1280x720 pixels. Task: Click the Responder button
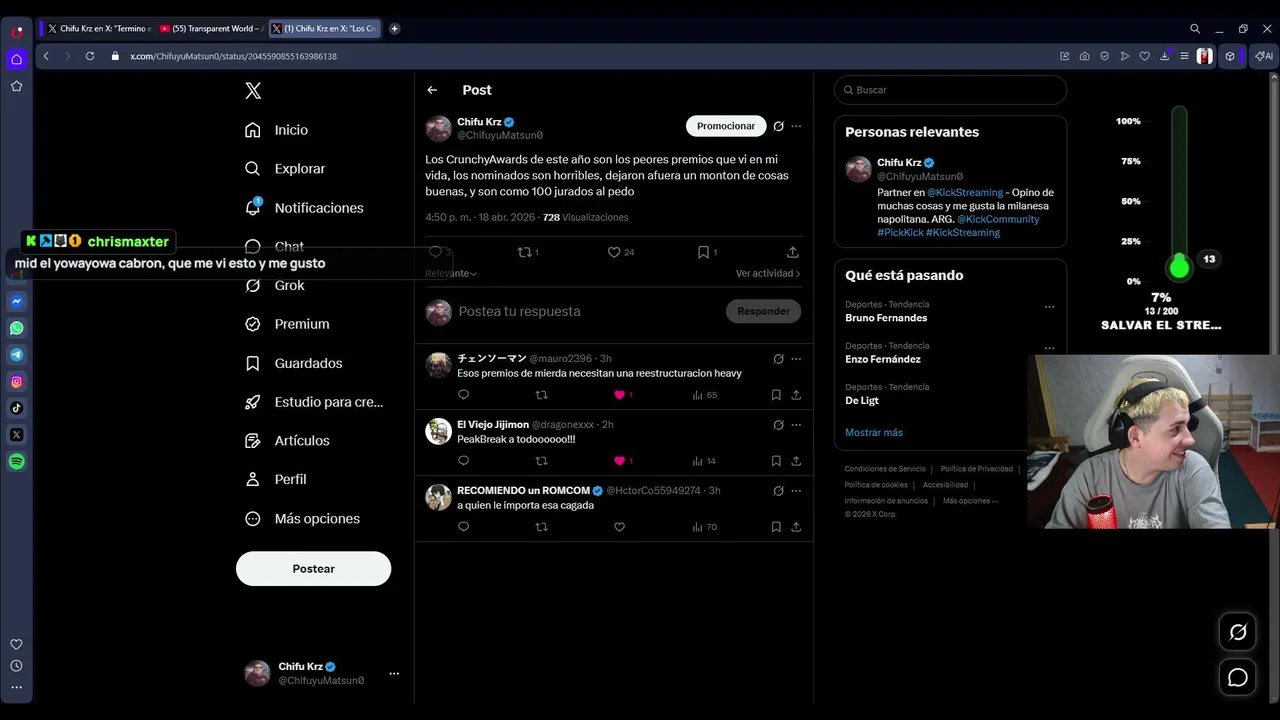click(x=763, y=311)
